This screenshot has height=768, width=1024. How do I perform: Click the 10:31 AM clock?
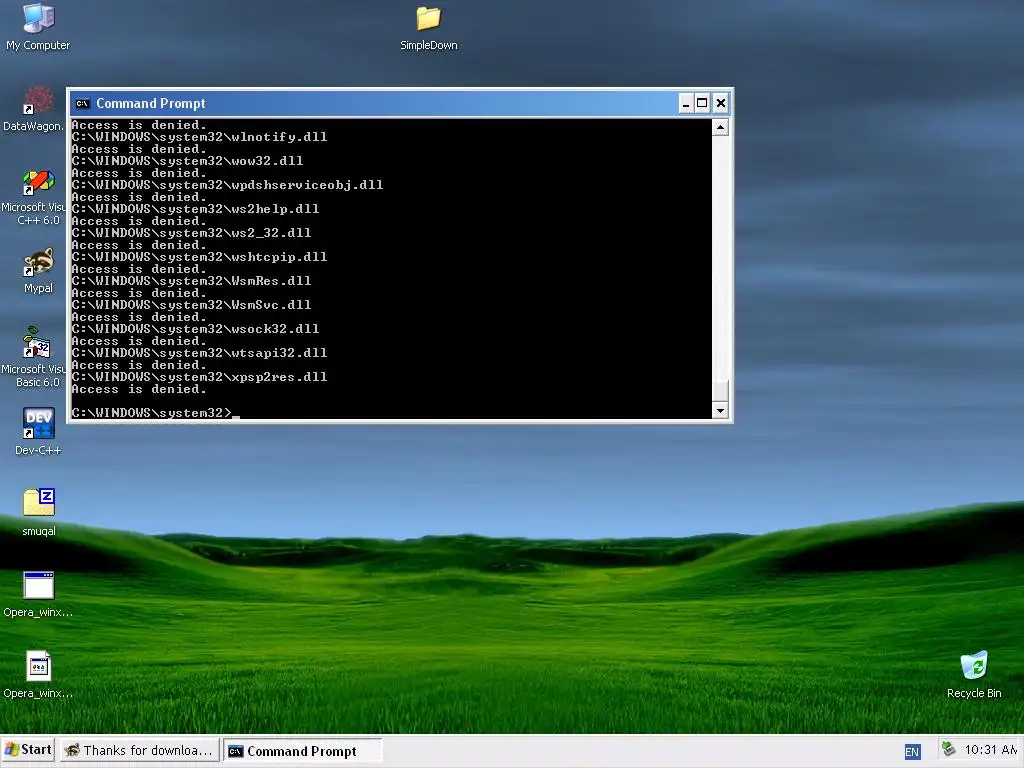click(x=991, y=750)
